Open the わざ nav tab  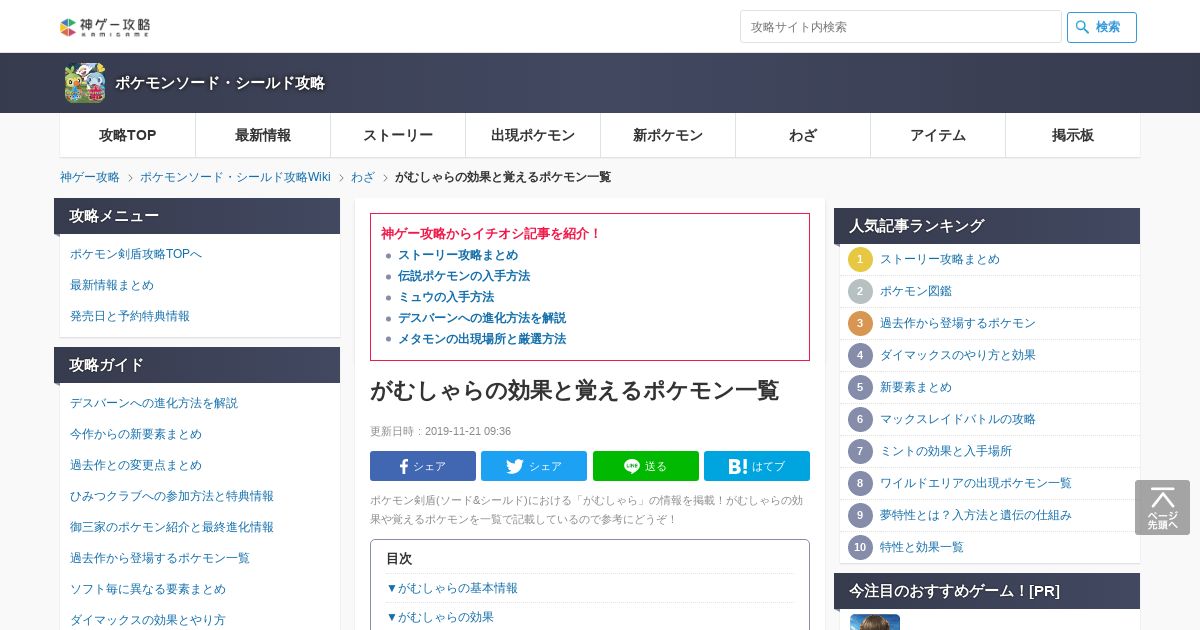point(803,135)
